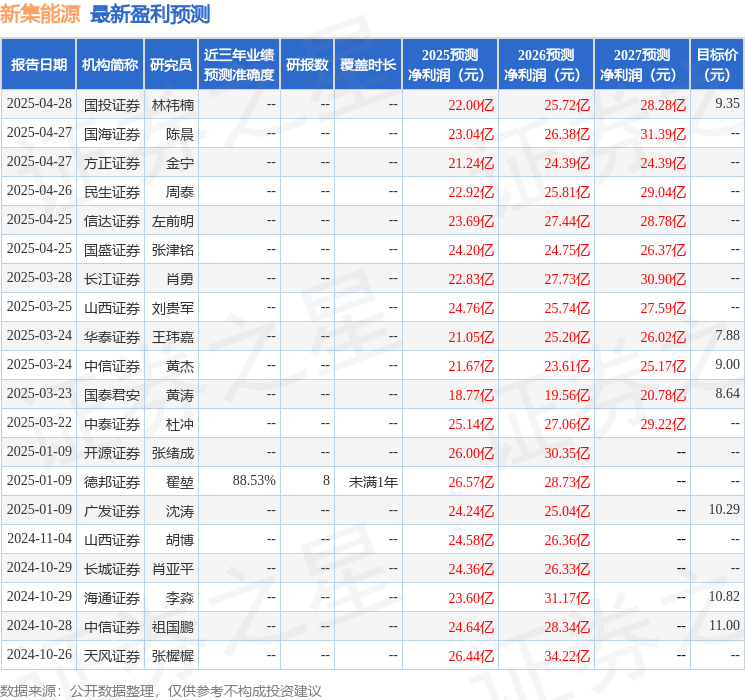Click the 方正证券 institution cell
The image size is (745, 700).
tap(112, 163)
